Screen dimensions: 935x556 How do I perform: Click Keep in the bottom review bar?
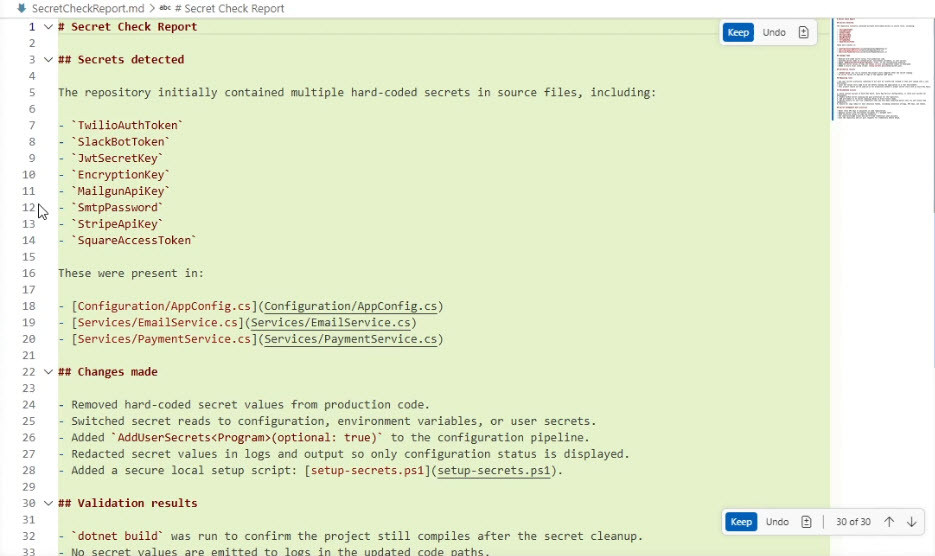tap(741, 522)
